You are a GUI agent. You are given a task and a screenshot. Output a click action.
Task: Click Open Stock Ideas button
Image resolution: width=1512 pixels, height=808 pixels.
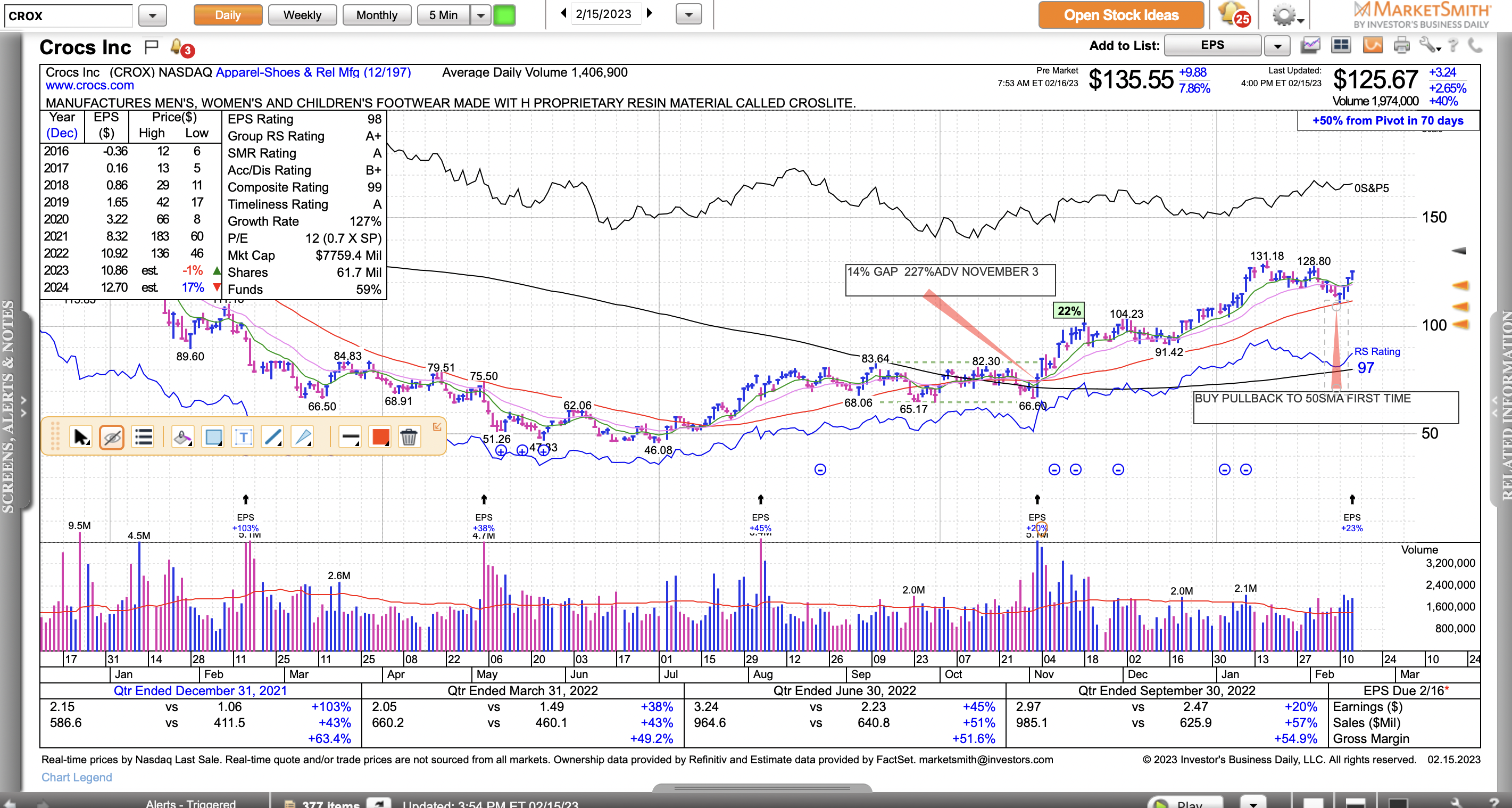pos(1121,15)
